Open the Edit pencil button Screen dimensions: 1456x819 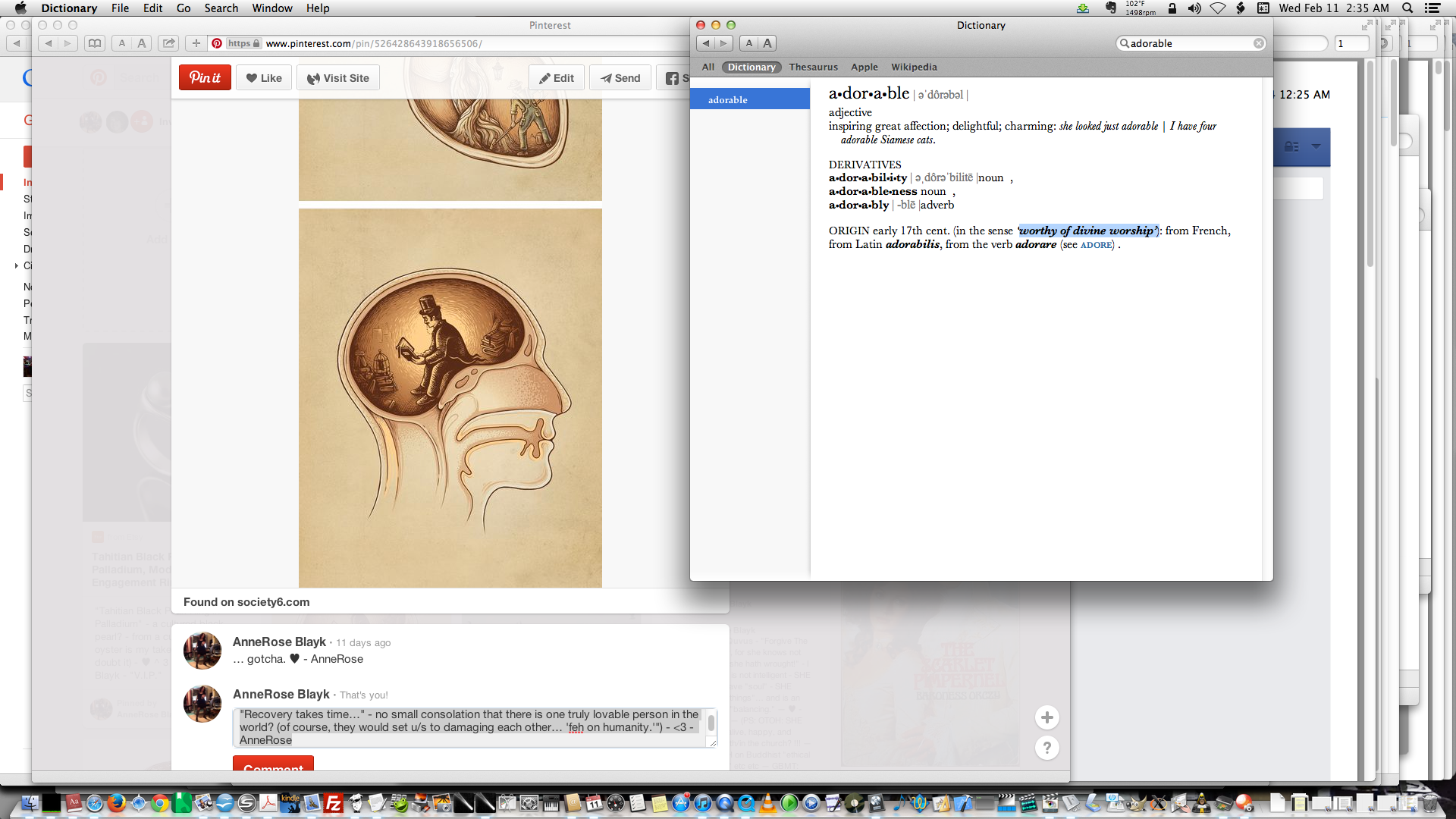(557, 78)
